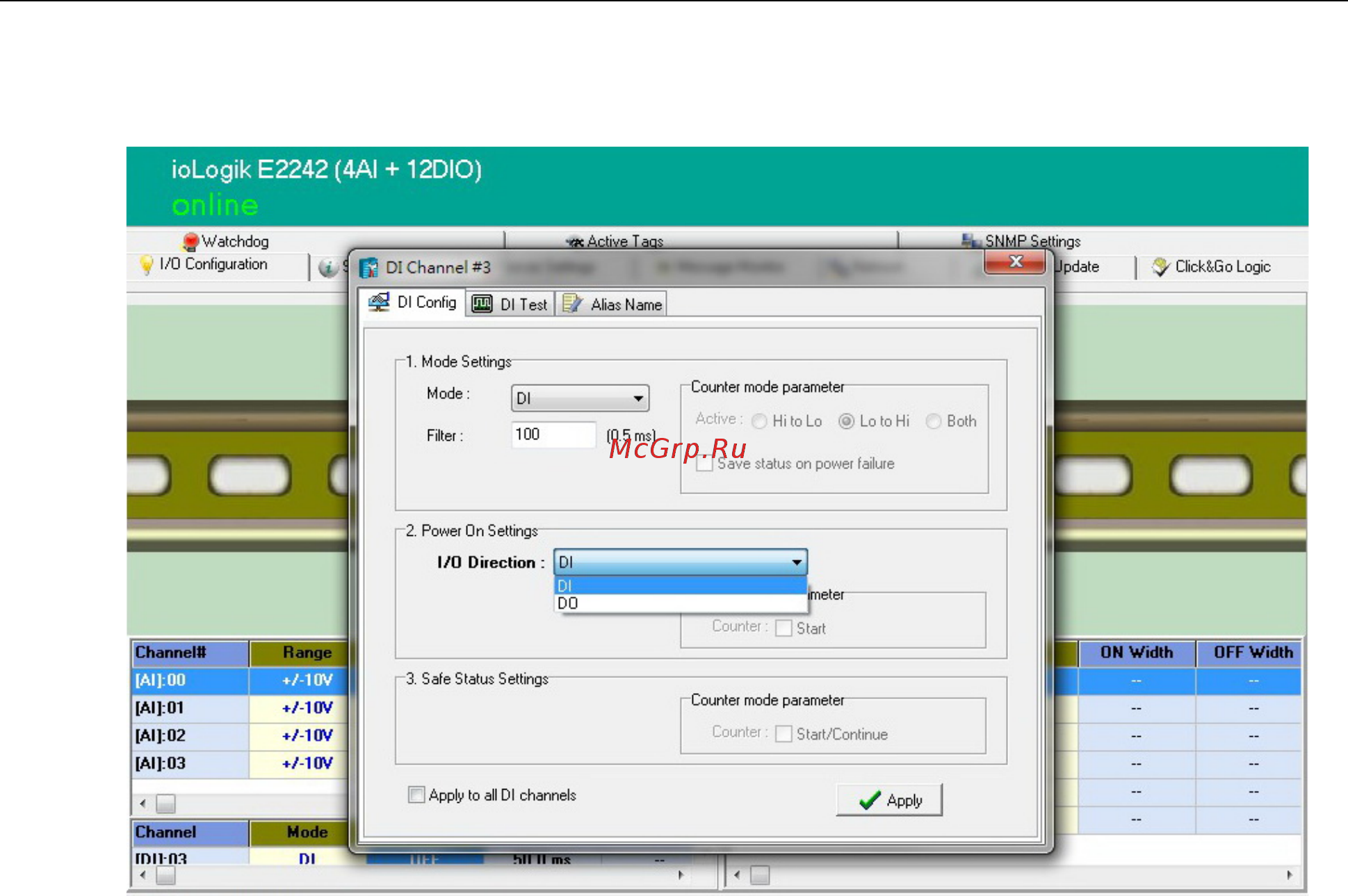Select the [AI]:03 channel row
Viewport: 1348px width, 896px height.
click(240, 764)
